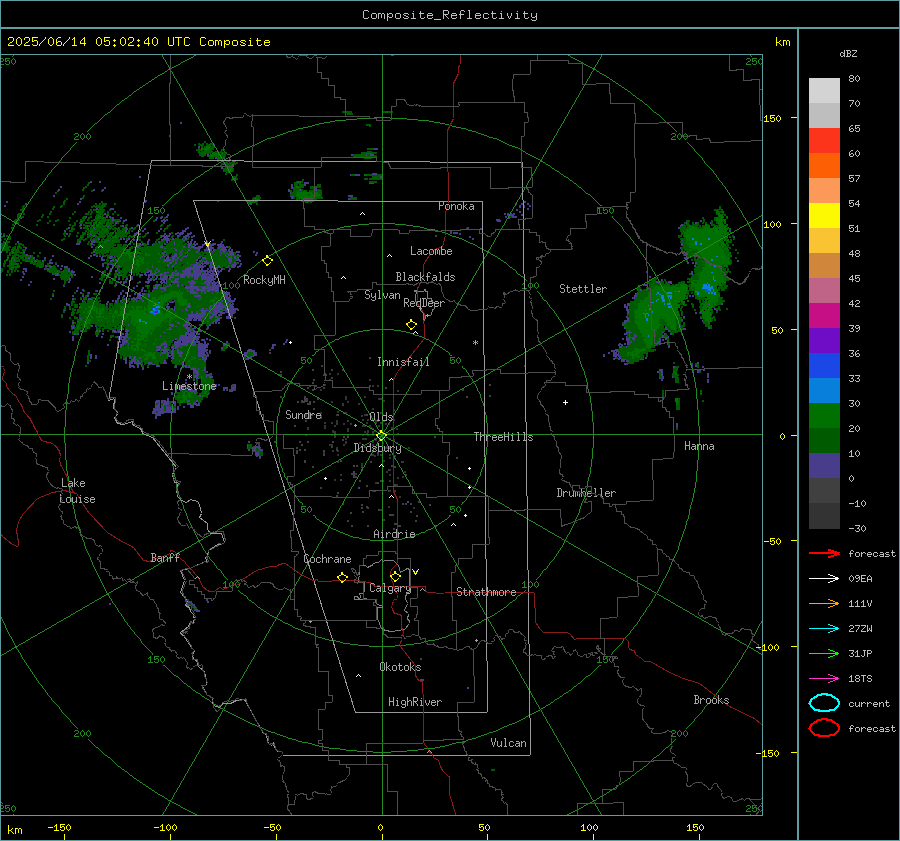Click the Calgary city label
The width and height of the screenshot is (900, 841).
pos(390,588)
